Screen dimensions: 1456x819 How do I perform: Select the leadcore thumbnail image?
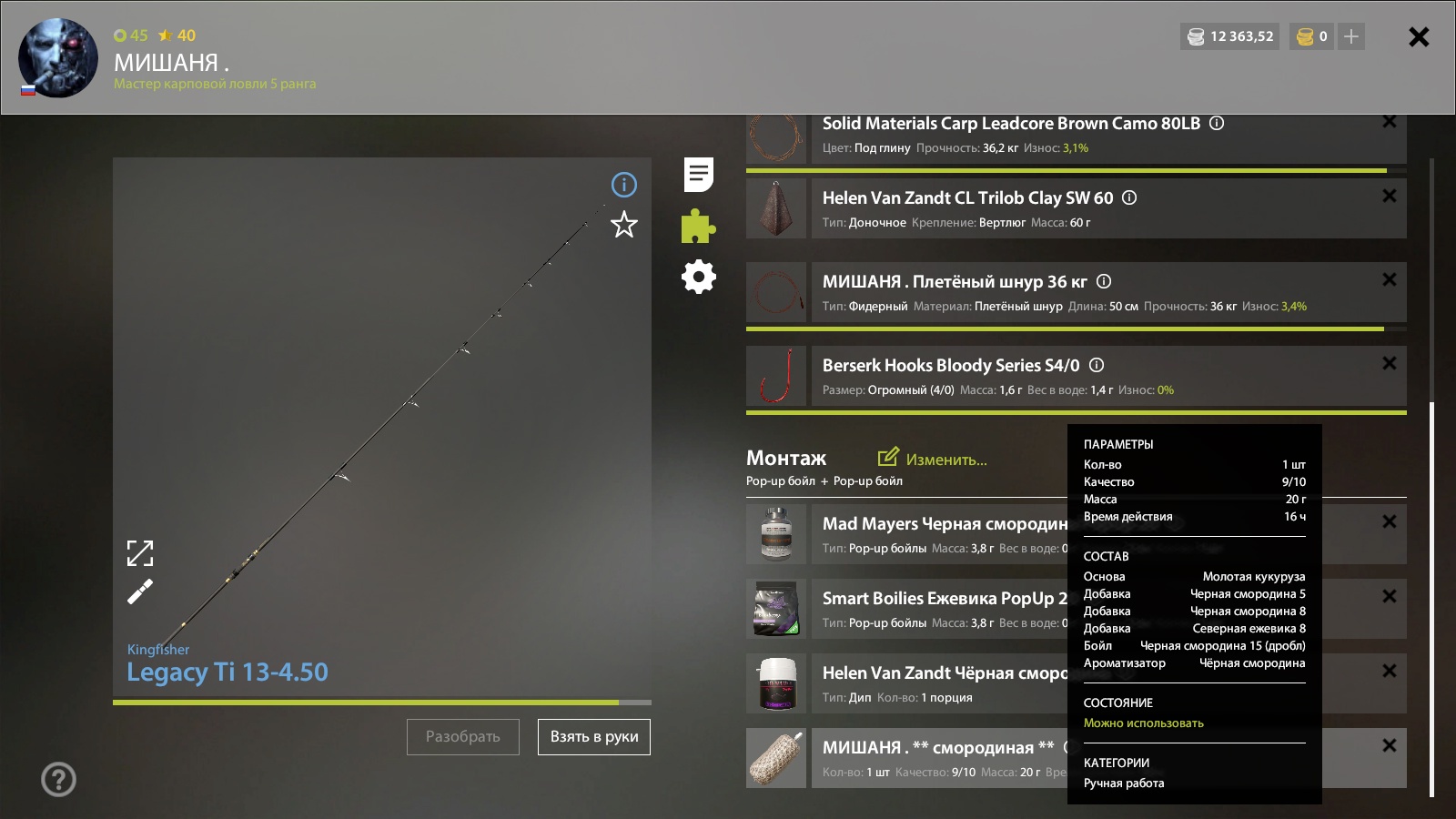point(776,138)
